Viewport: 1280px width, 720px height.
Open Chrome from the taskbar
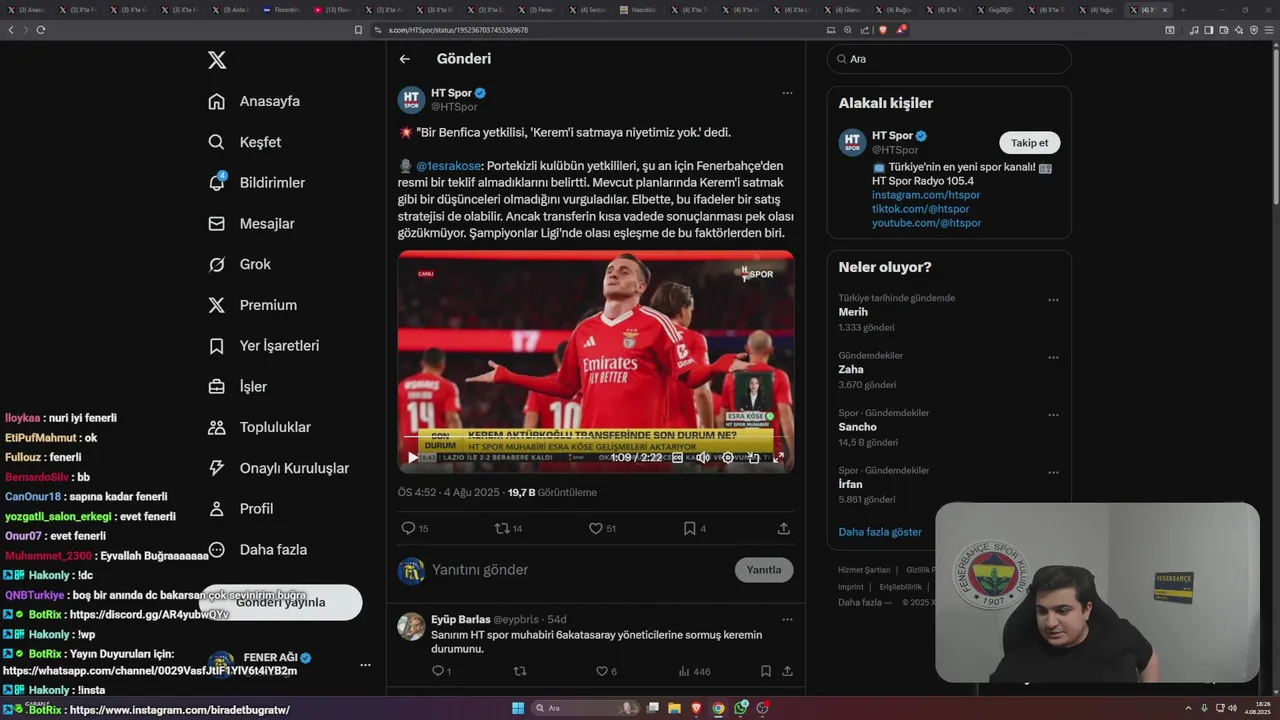coord(718,708)
